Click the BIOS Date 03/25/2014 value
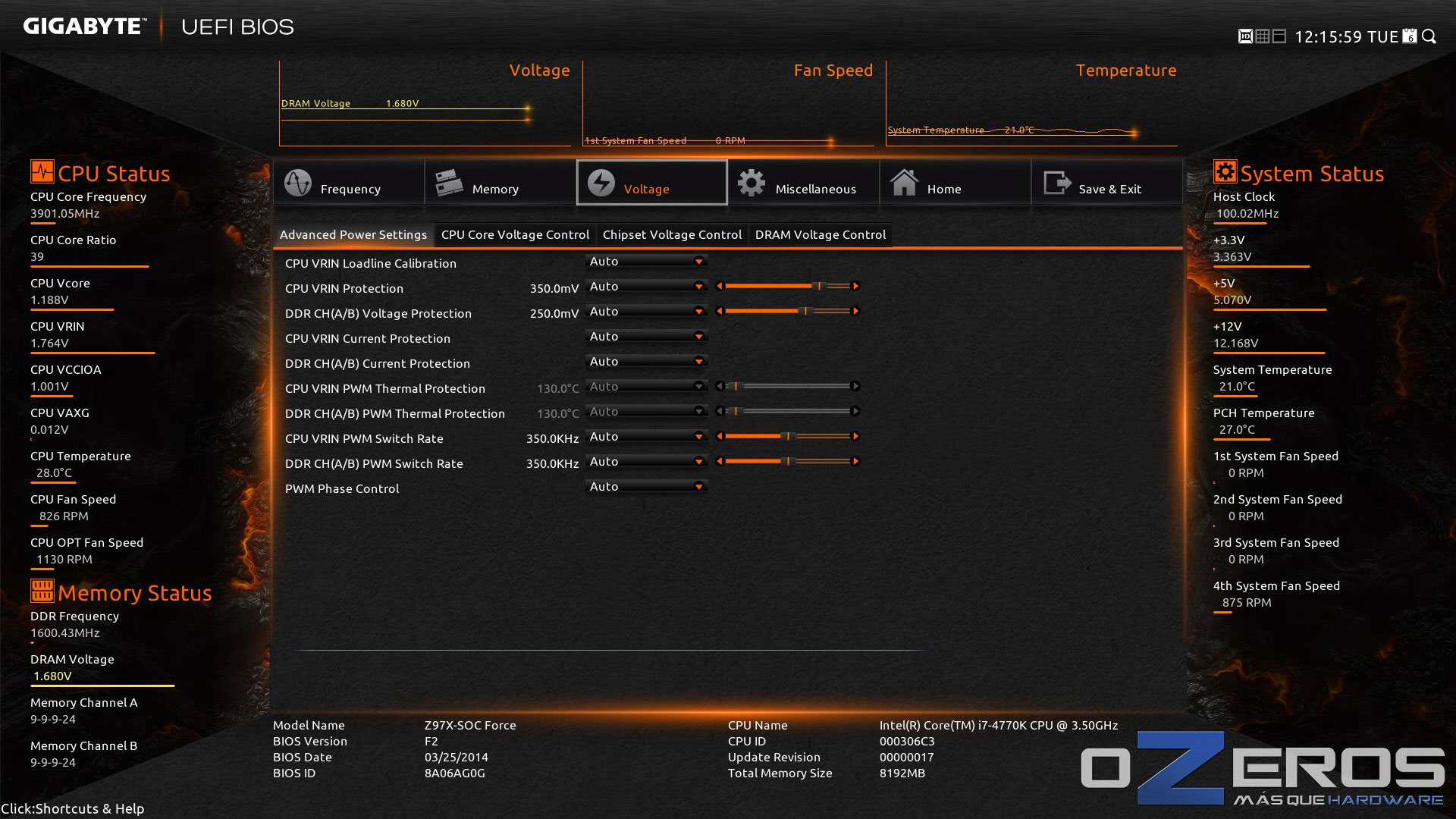1456x819 pixels. pos(457,758)
